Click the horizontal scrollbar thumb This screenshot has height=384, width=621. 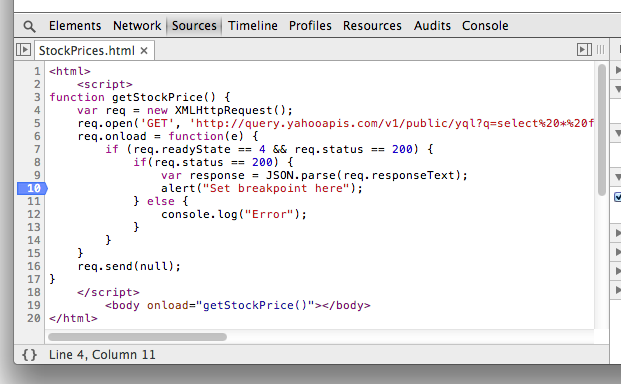(x=137, y=337)
